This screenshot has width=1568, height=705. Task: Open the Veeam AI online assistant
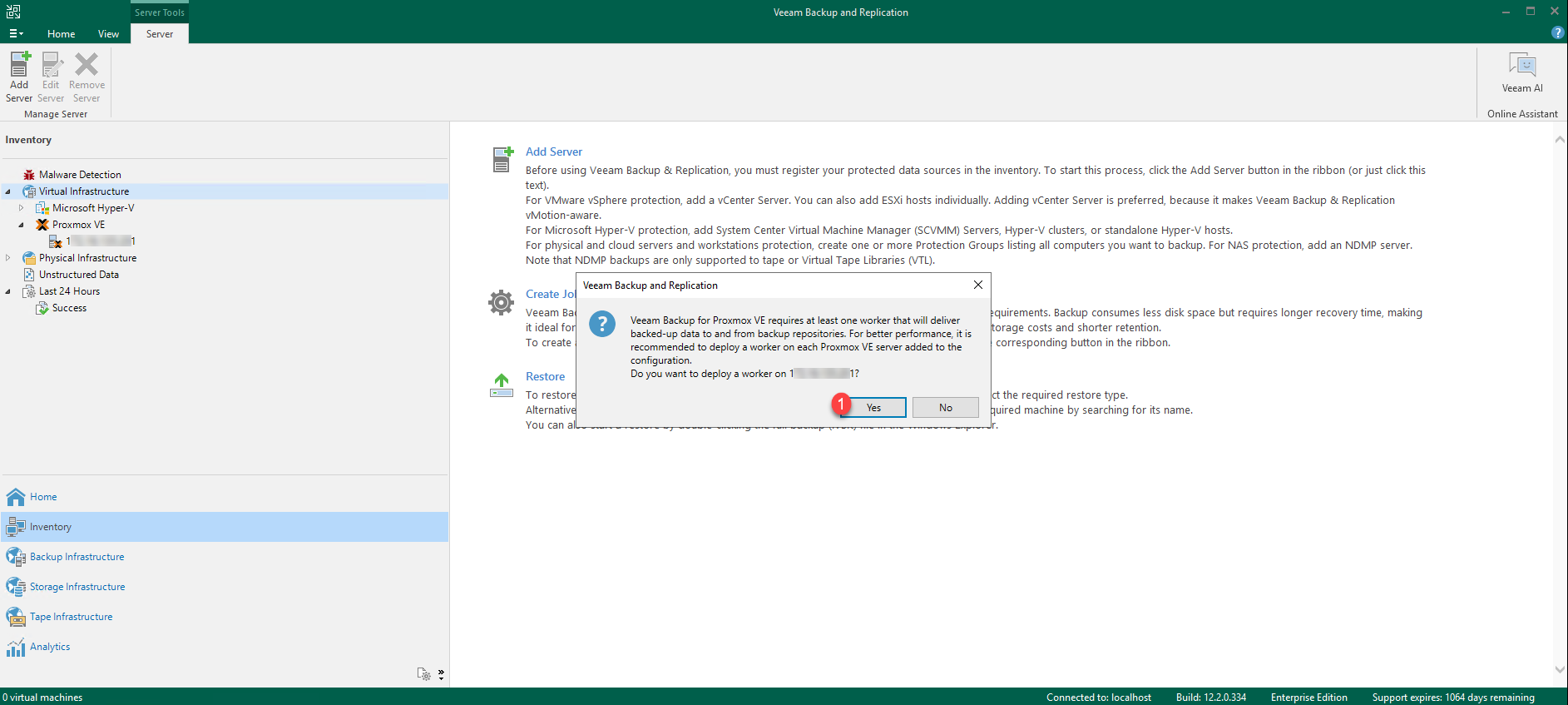1522,72
